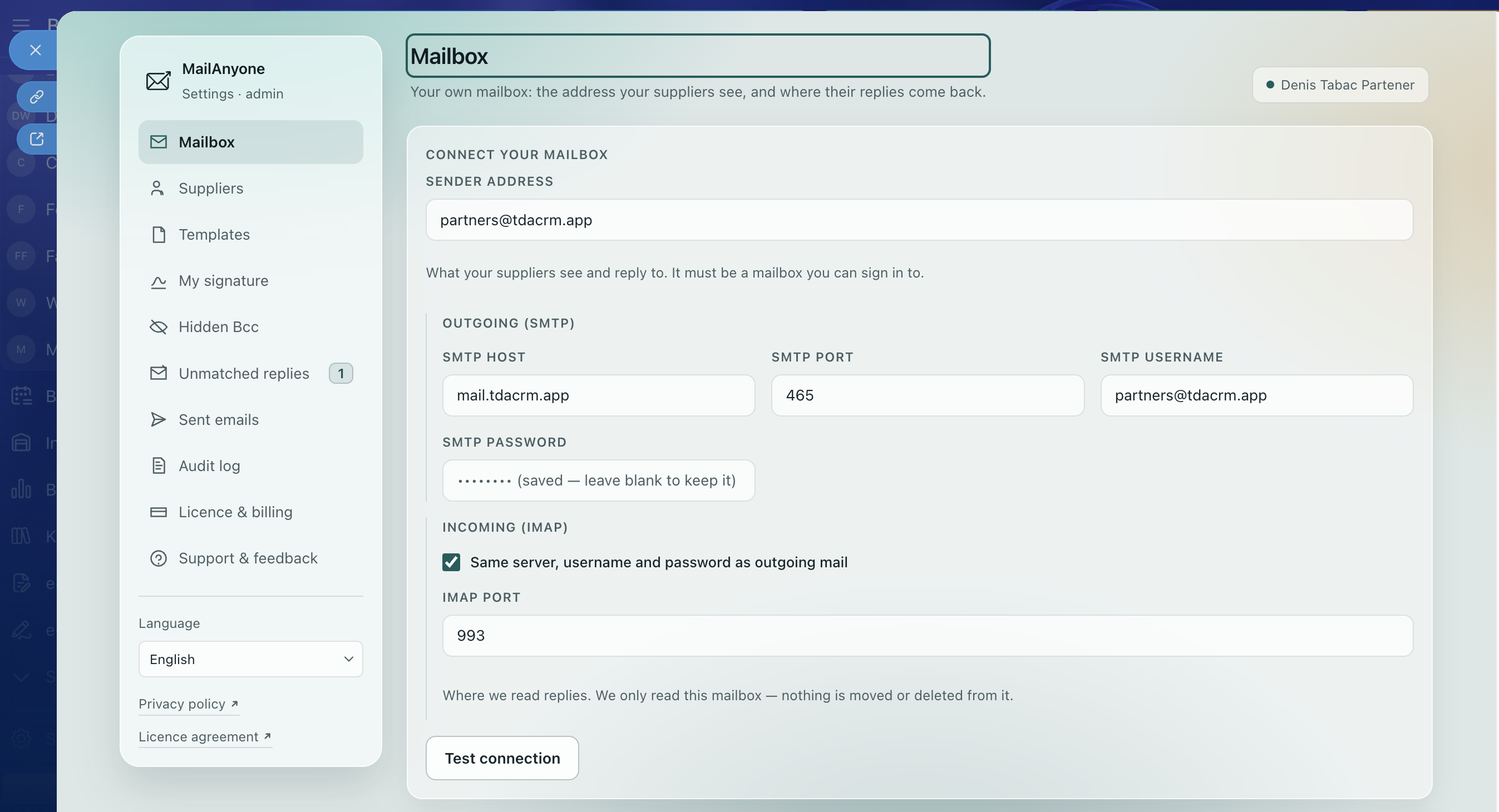Image resolution: width=1499 pixels, height=812 pixels.
Task: Click the garage building icon in the background sidebar
Action: click(22, 443)
